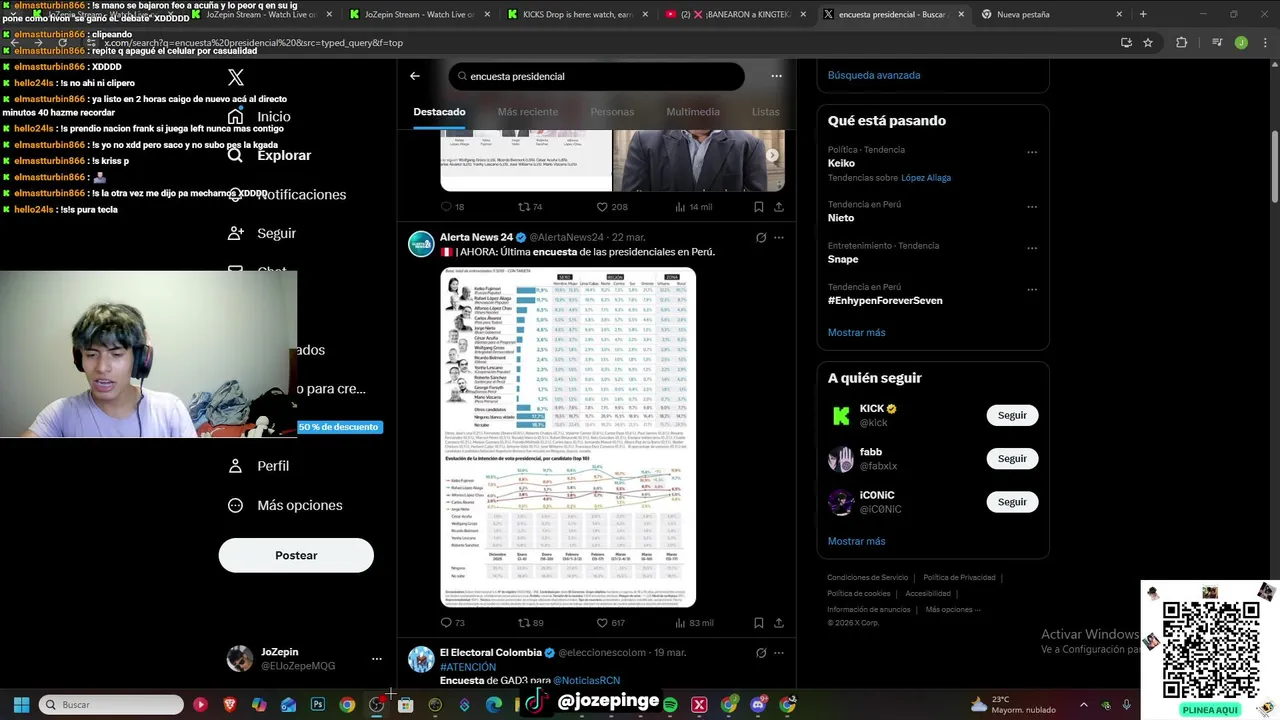The width and height of the screenshot is (1280, 720).
Task: Open Nieto trend more options
Action: tap(1032, 207)
